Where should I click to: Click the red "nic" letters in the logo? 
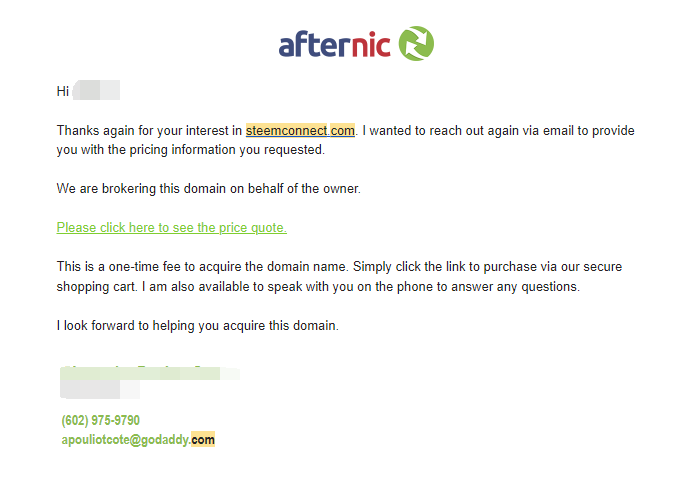(371, 44)
